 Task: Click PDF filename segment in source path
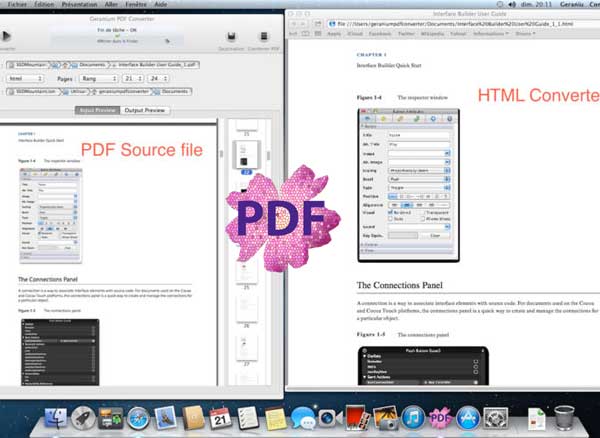click(x=155, y=65)
